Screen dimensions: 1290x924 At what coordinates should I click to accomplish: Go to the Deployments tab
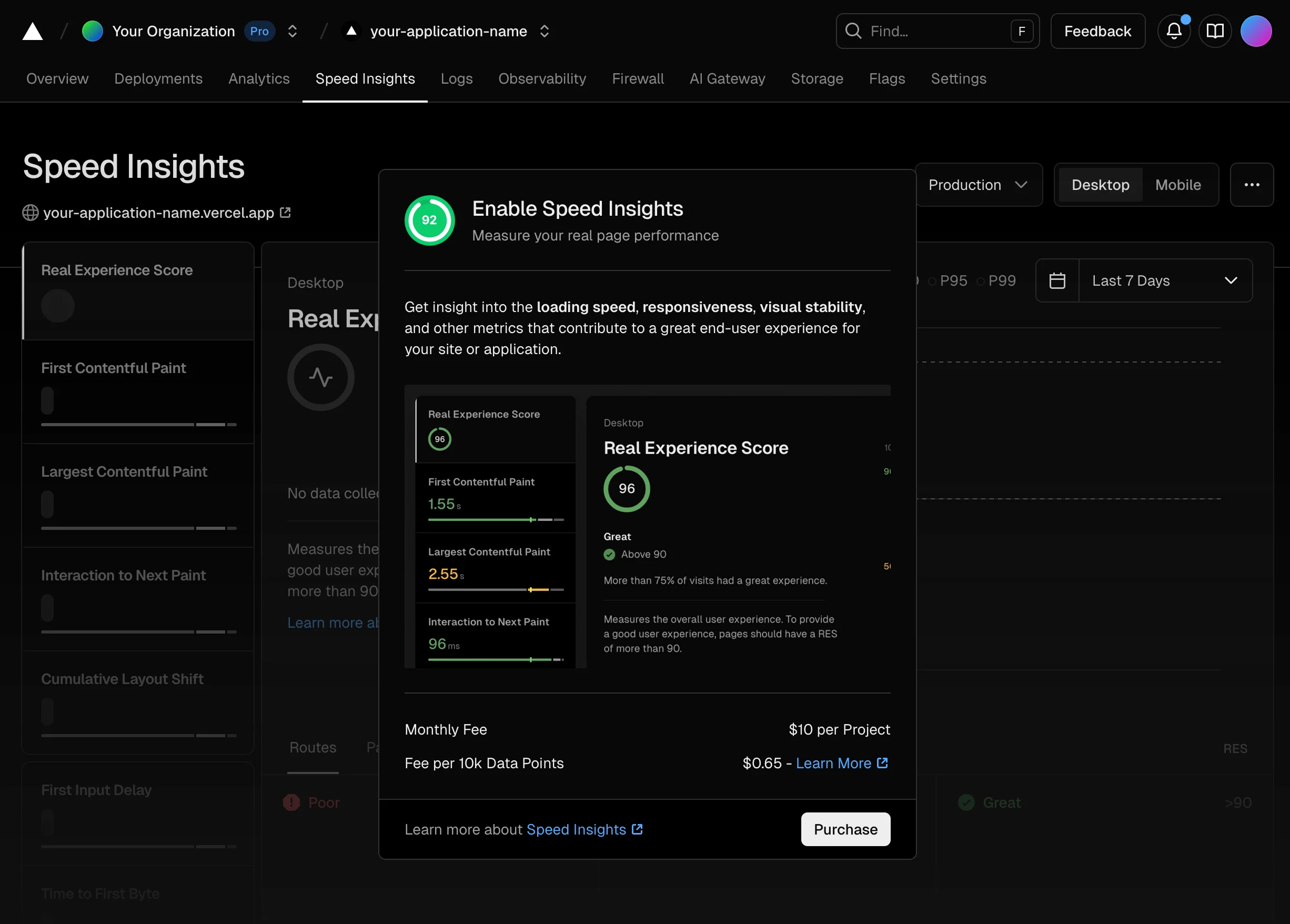(158, 79)
